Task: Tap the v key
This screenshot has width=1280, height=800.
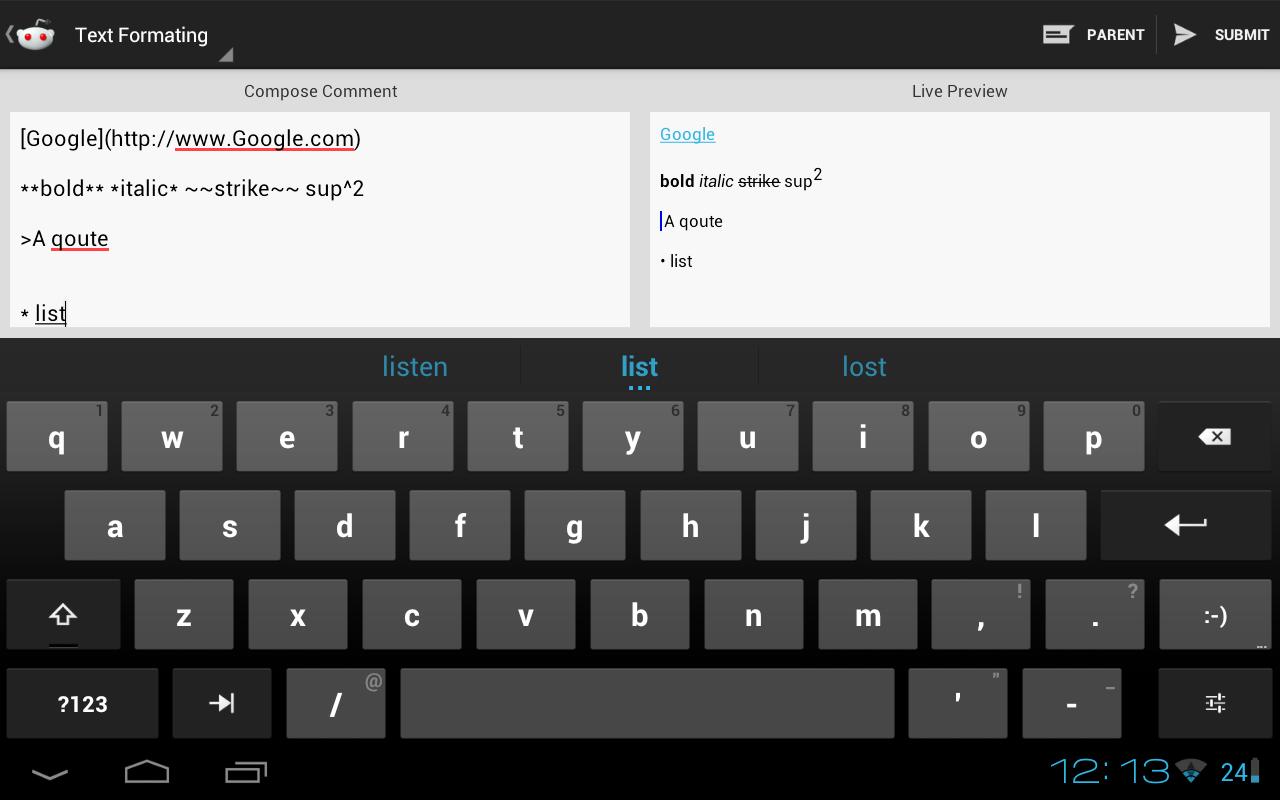Action: 526,615
